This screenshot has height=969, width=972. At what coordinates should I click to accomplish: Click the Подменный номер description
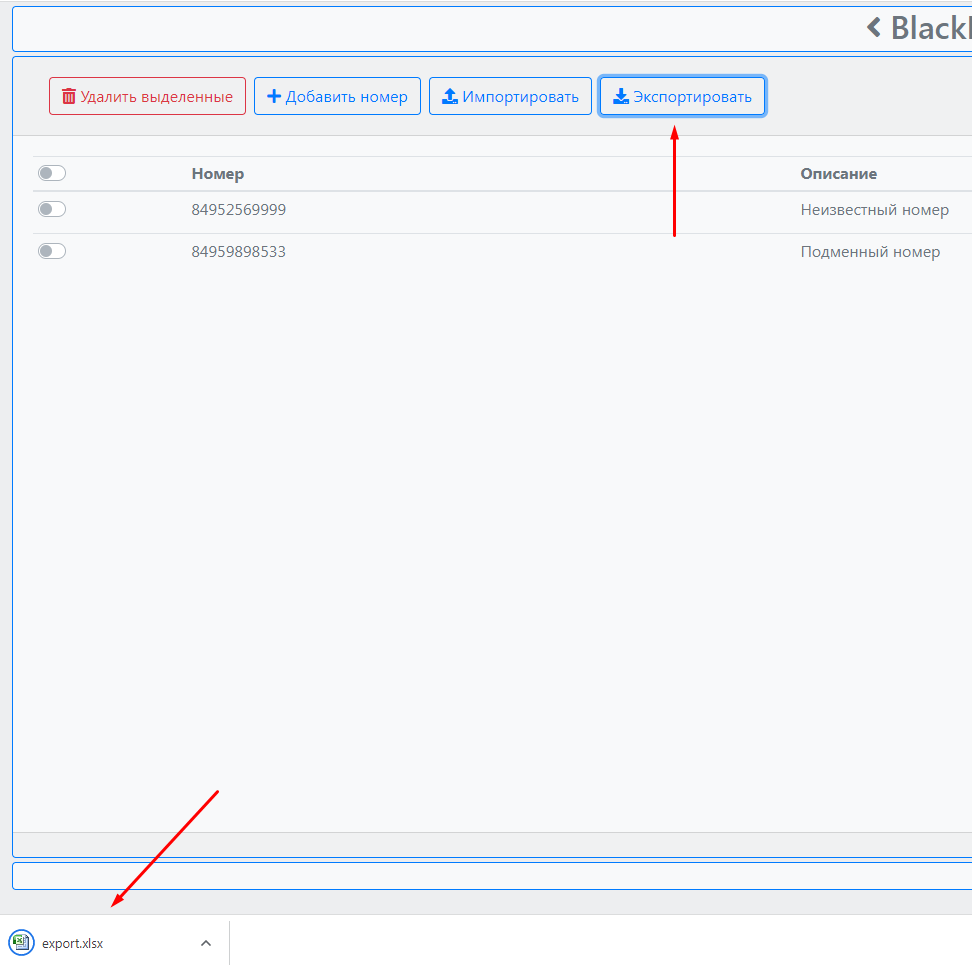[x=870, y=252]
